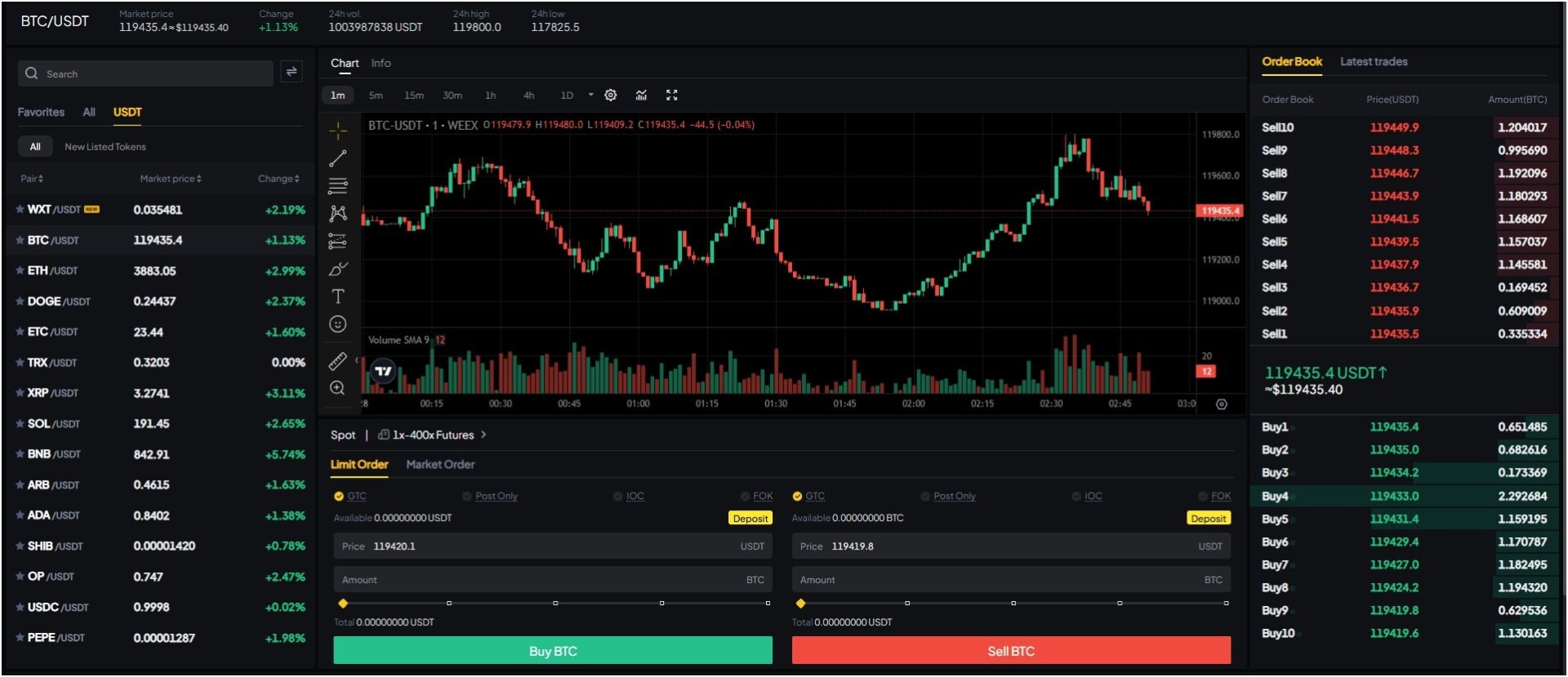Select the trend line drawing tool
Screen dimensions: 1568x677
[x=337, y=158]
